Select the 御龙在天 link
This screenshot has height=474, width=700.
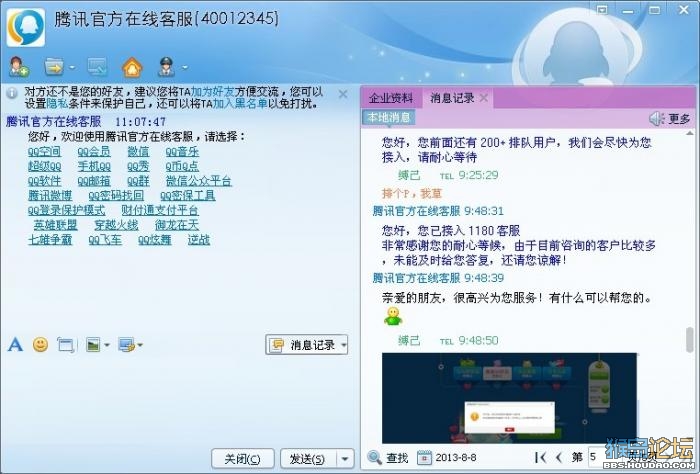(177, 225)
